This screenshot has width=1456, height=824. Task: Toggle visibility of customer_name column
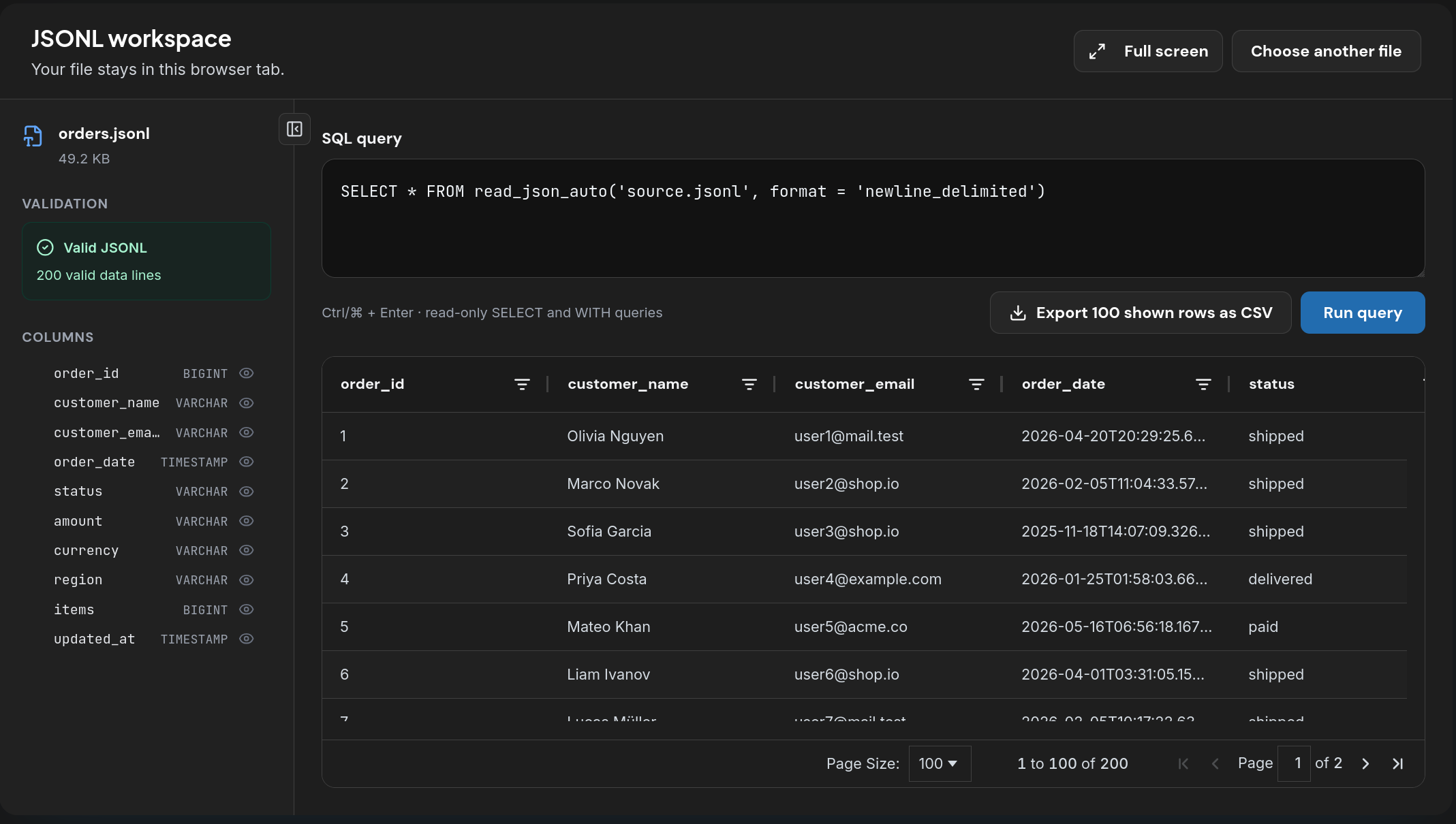(247, 403)
